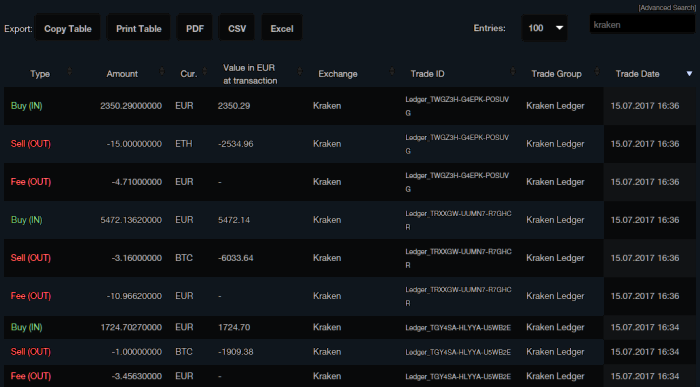Click Trade Group column sort arrows
The image size is (700, 387).
pos(597,71)
